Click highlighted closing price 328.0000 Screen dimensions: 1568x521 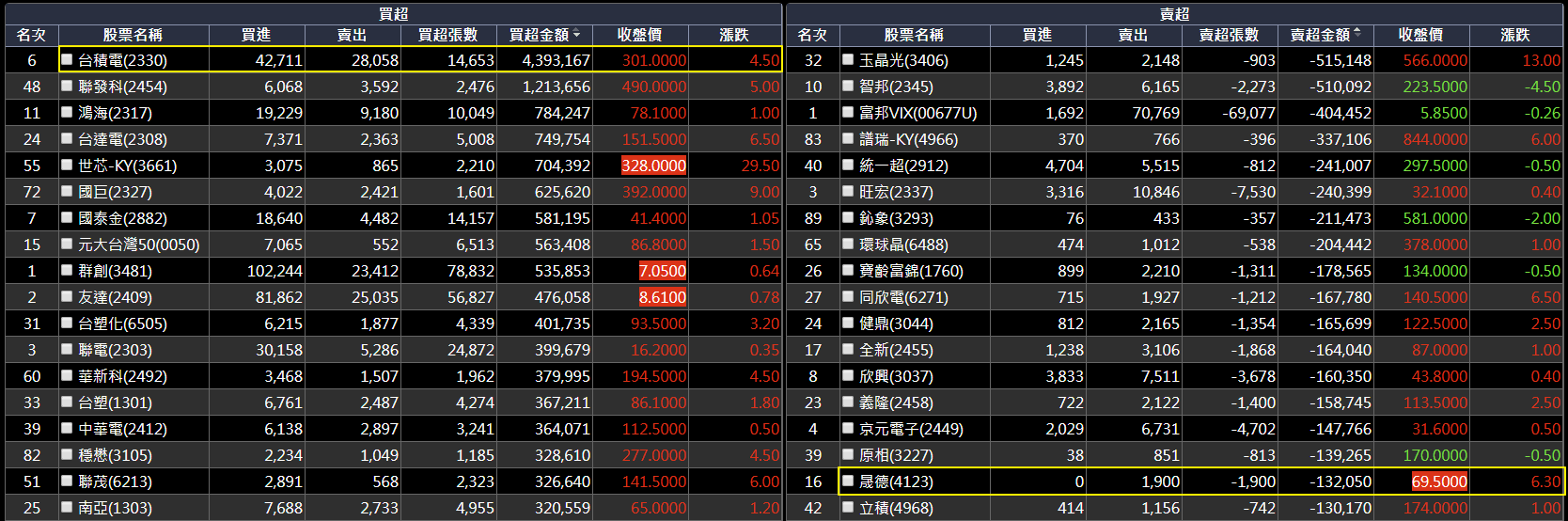coord(653,166)
